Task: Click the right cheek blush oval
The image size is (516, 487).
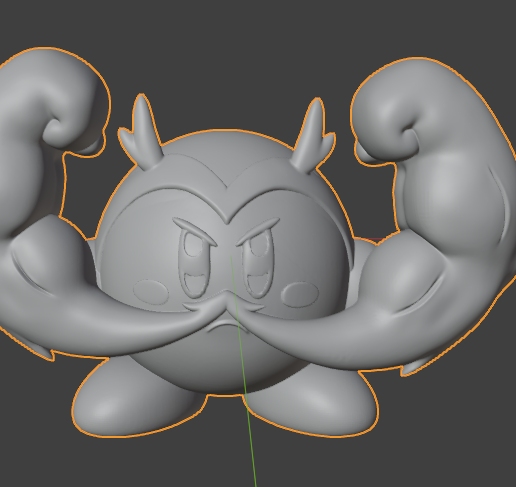Action: click(x=300, y=294)
